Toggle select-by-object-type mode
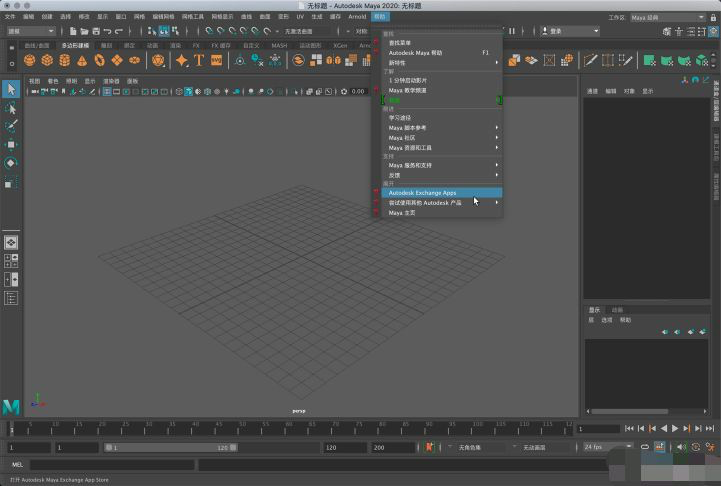721x486 pixels. point(164,31)
